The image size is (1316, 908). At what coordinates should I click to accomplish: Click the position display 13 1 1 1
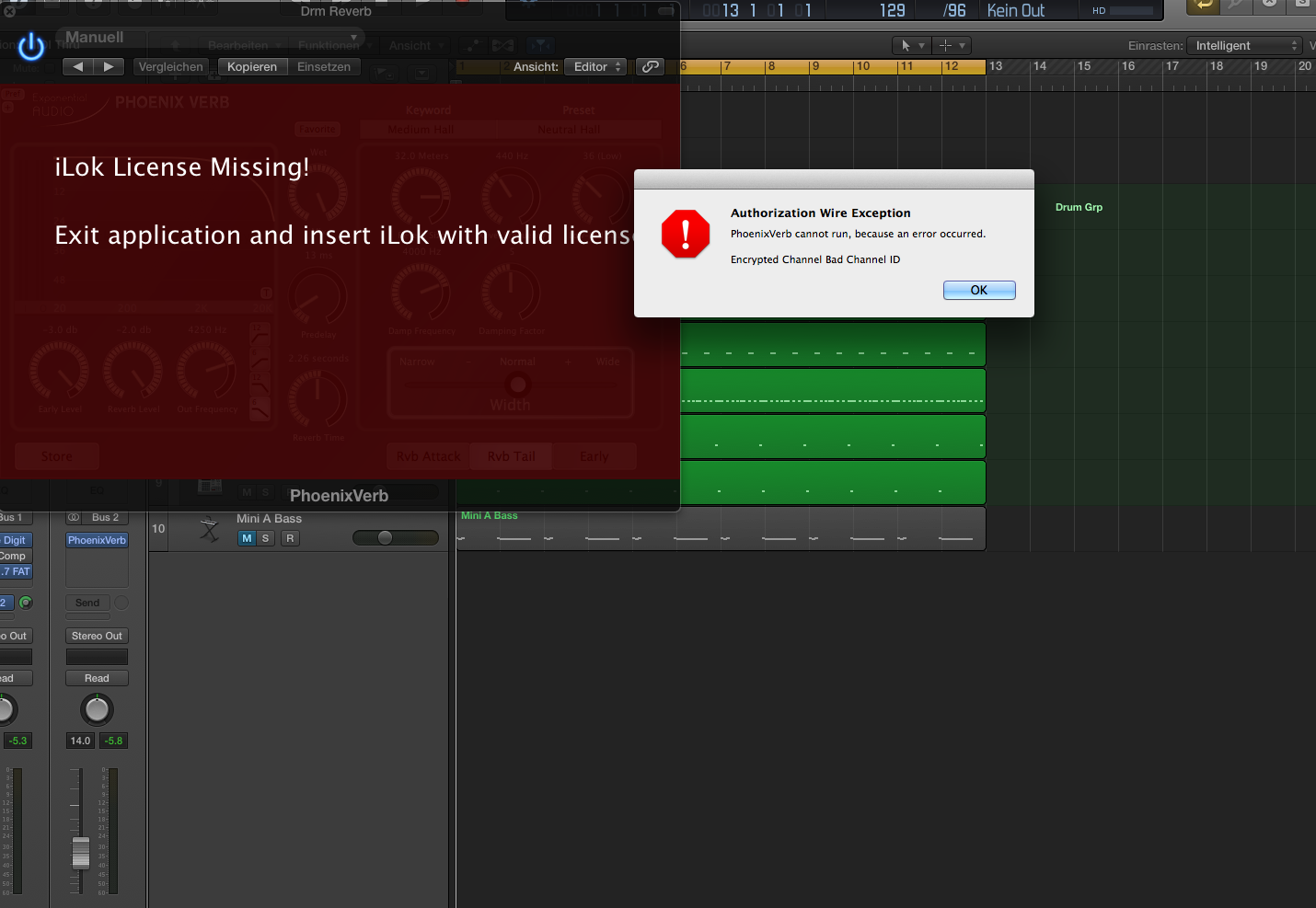point(757,10)
